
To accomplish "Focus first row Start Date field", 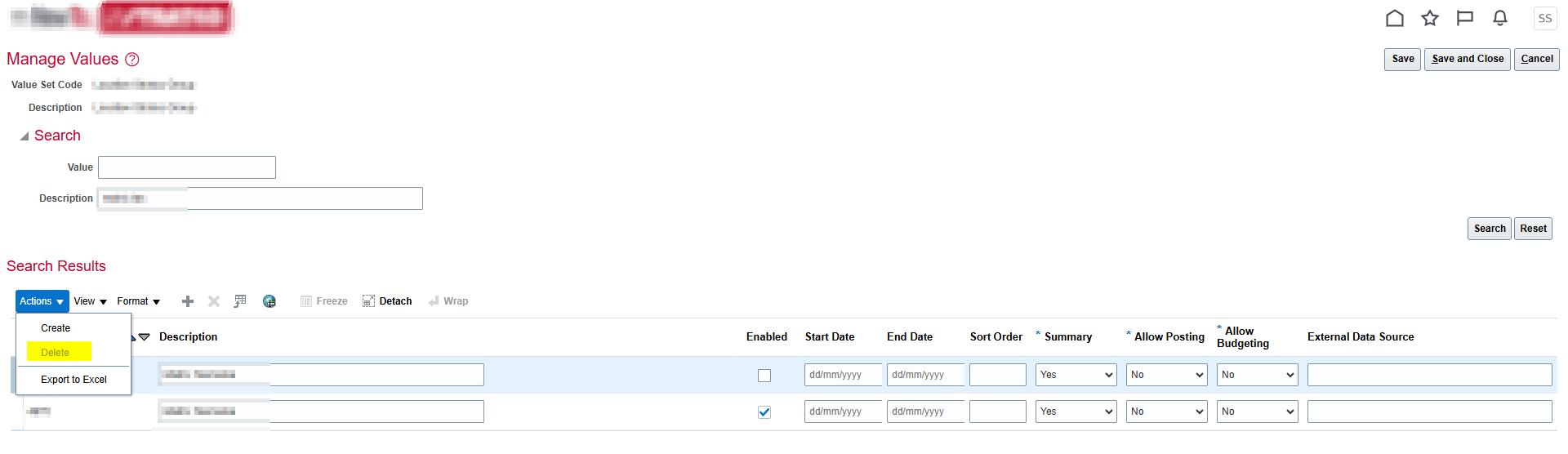I will click(843, 375).
